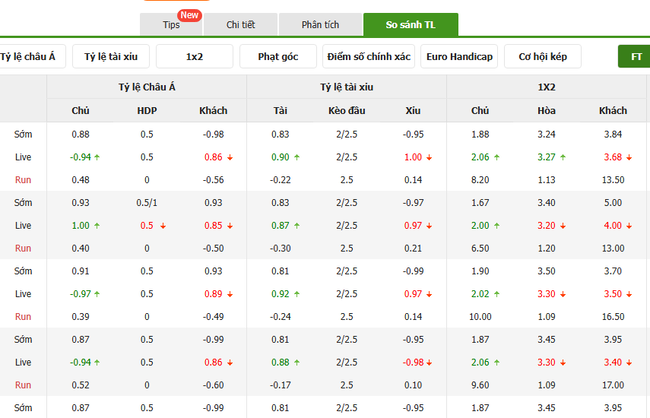Select the Tỷ lệ tài xỉu filter
This screenshot has width=650, height=418.
click(x=110, y=57)
